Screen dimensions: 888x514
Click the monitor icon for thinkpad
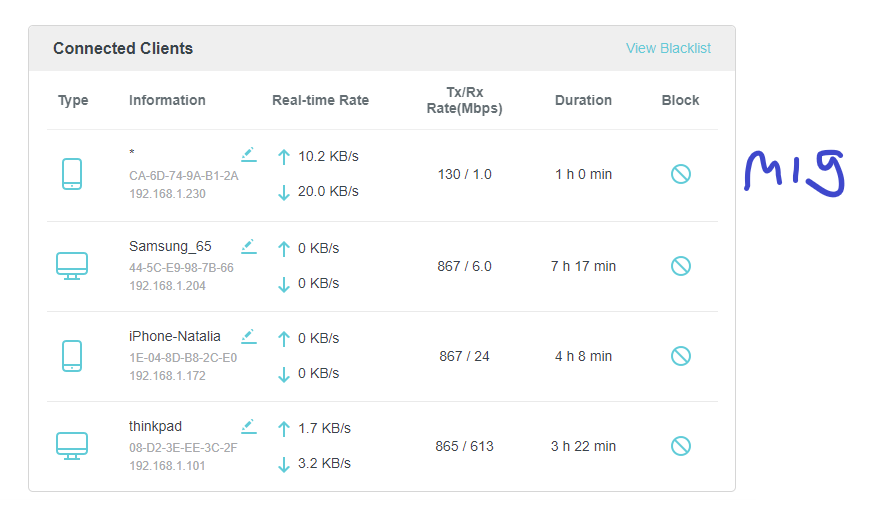[x=72, y=446]
